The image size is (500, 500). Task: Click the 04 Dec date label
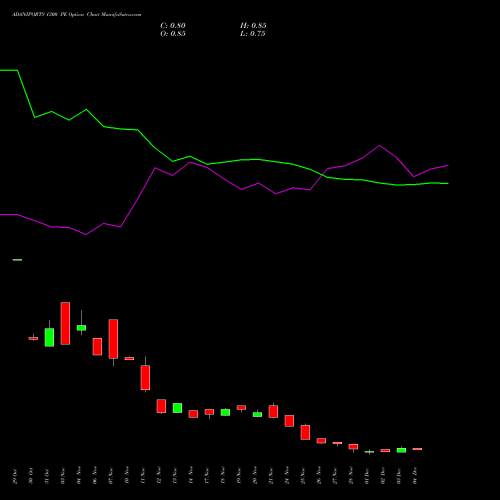coord(415,476)
